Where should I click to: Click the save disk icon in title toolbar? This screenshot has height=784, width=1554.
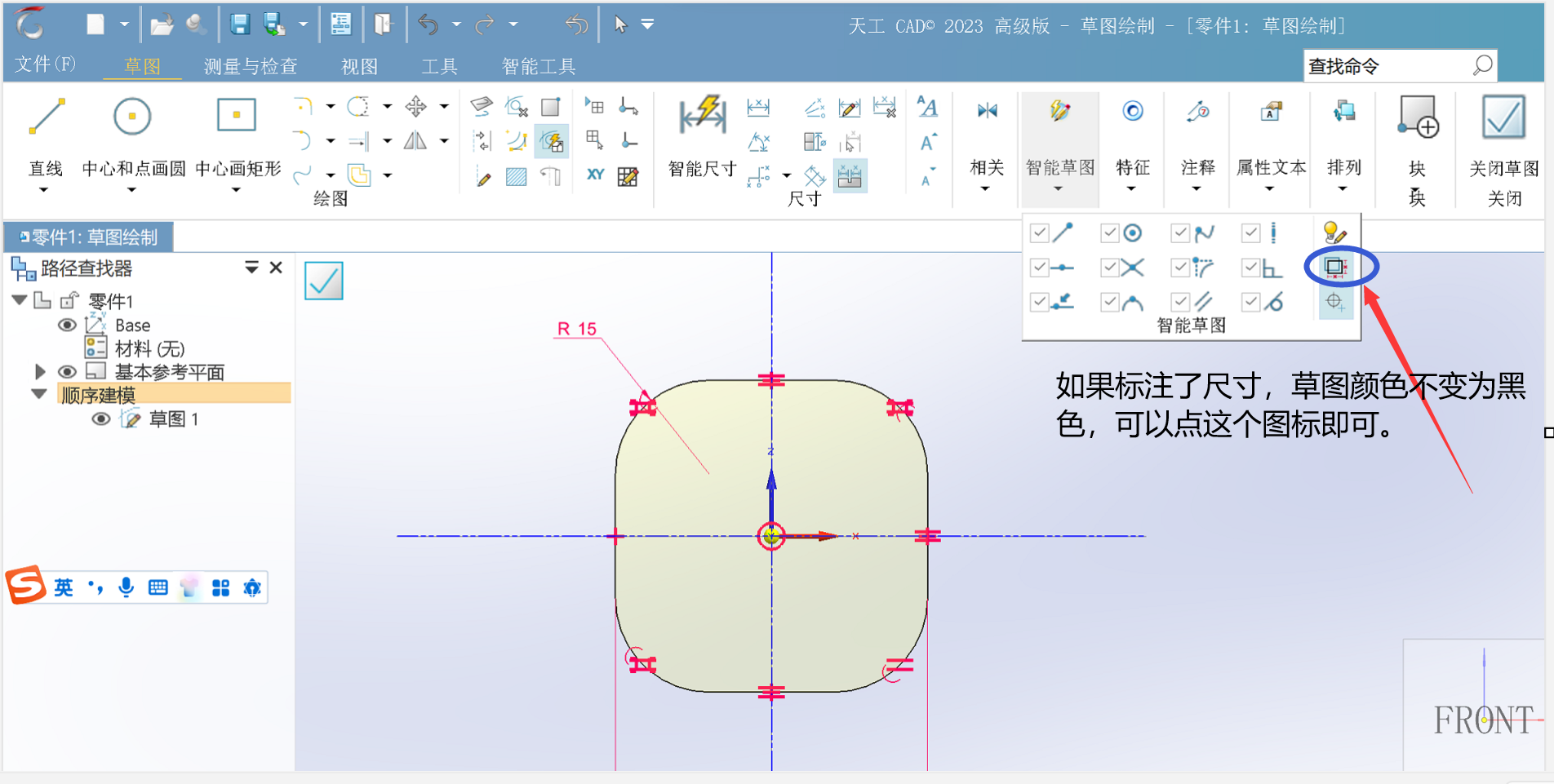coord(240,24)
